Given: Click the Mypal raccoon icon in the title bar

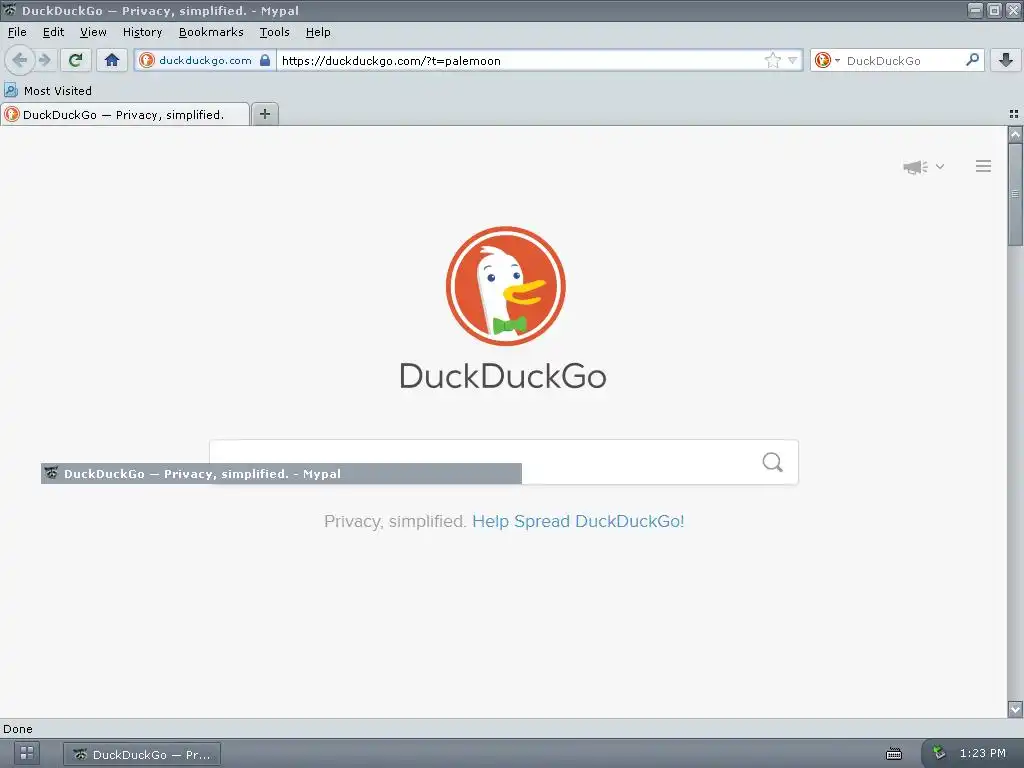Looking at the screenshot, I should click(x=10, y=10).
